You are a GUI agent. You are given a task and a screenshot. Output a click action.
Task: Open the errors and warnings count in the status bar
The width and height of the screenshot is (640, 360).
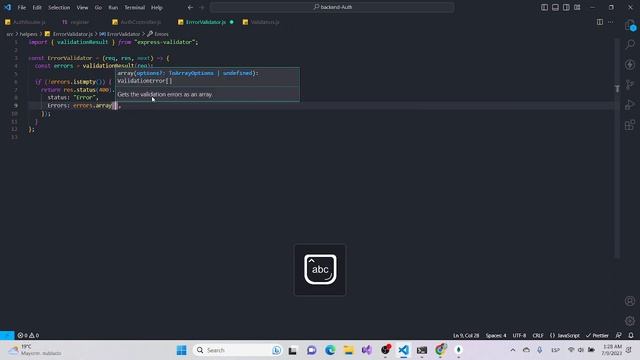click(28, 335)
